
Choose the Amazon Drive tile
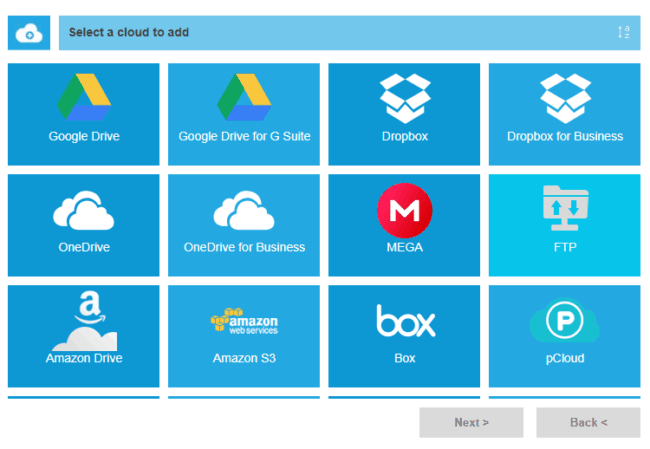tap(83, 336)
